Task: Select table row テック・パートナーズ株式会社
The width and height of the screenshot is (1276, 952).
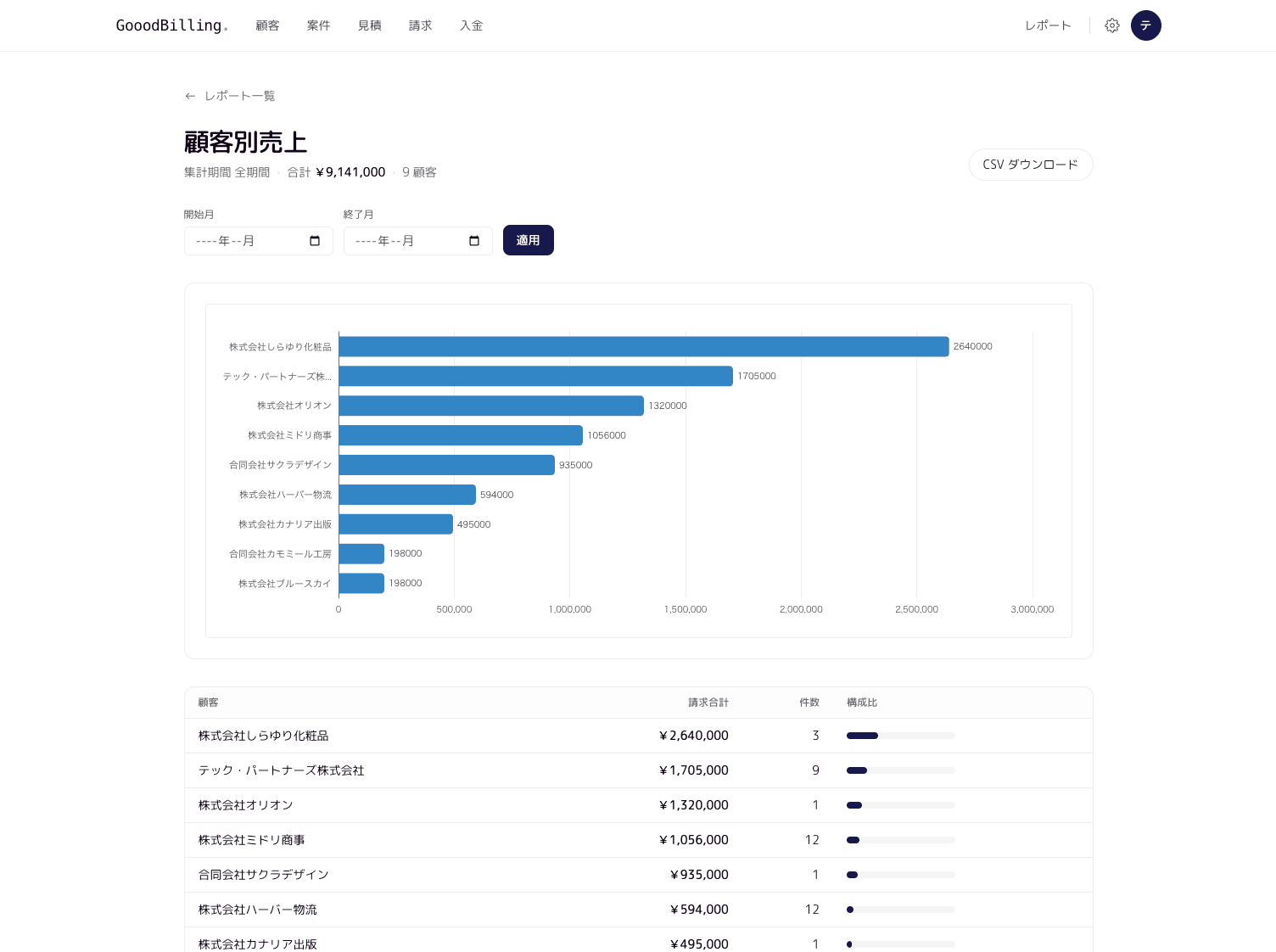Action: tap(639, 770)
